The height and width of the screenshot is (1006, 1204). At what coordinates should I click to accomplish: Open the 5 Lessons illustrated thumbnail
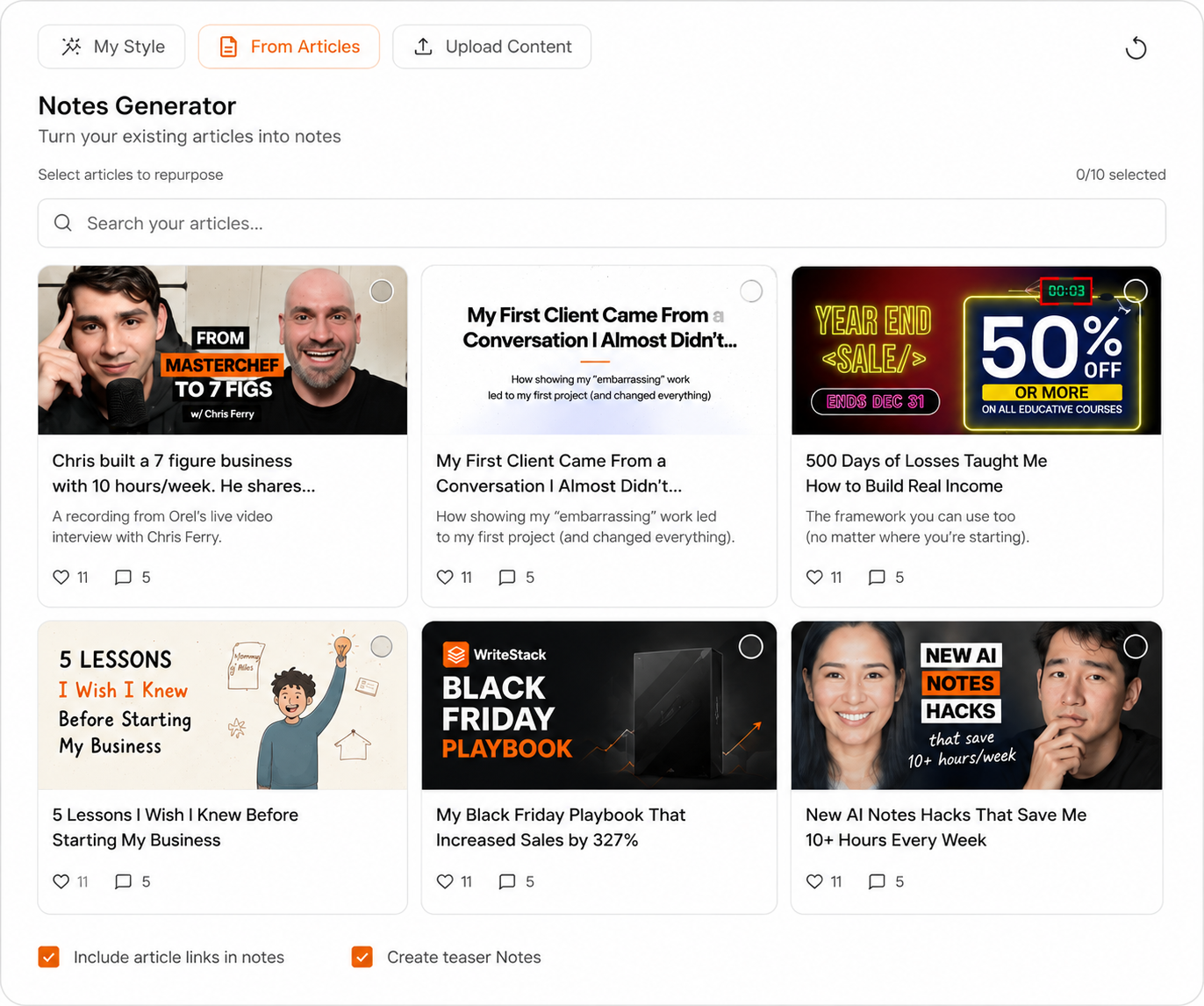click(x=223, y=706)
